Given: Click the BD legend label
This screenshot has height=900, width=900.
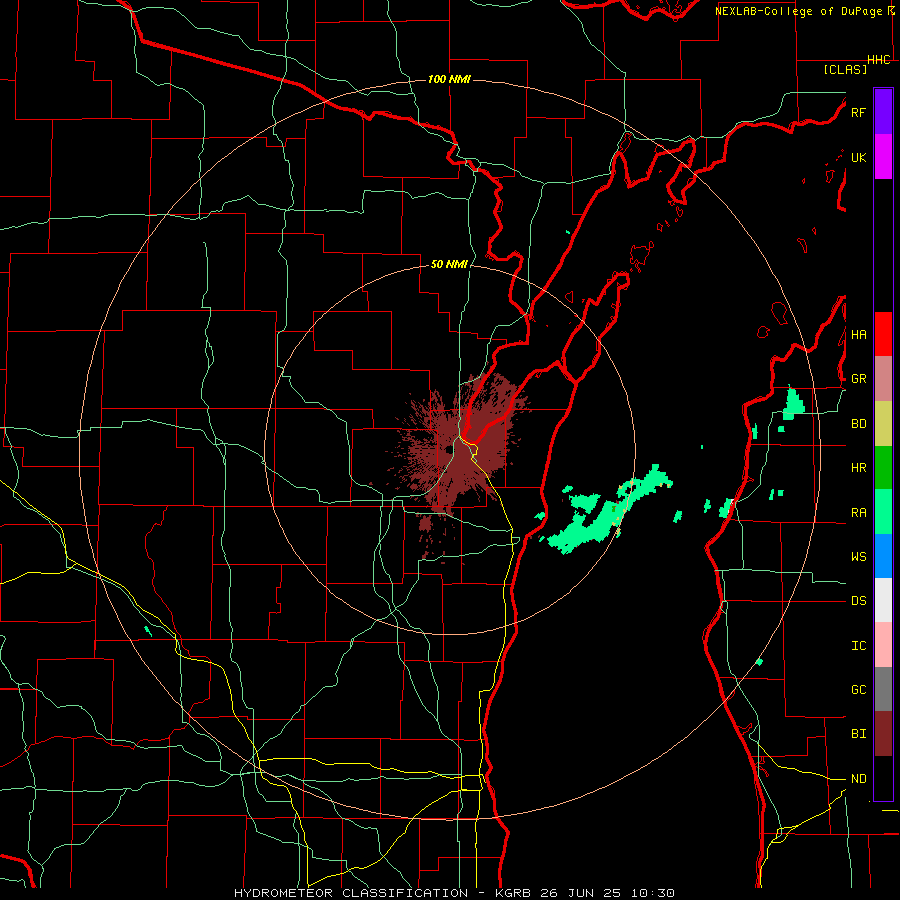Looking at the screenshot, I should coord(858,424).
